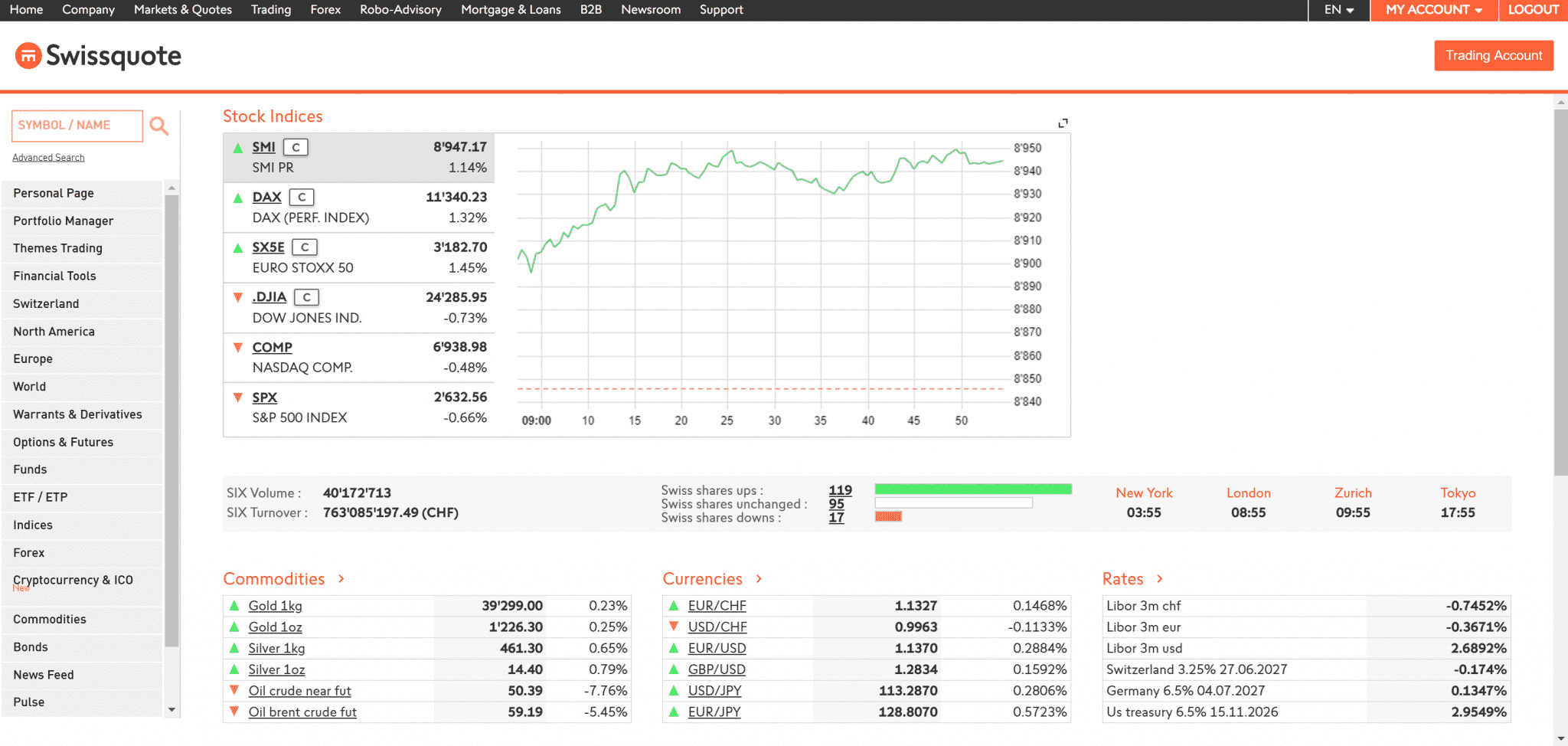Open the EUR/JPY currency link
This screenshot has height=746, width=1568.
point(714,712)
